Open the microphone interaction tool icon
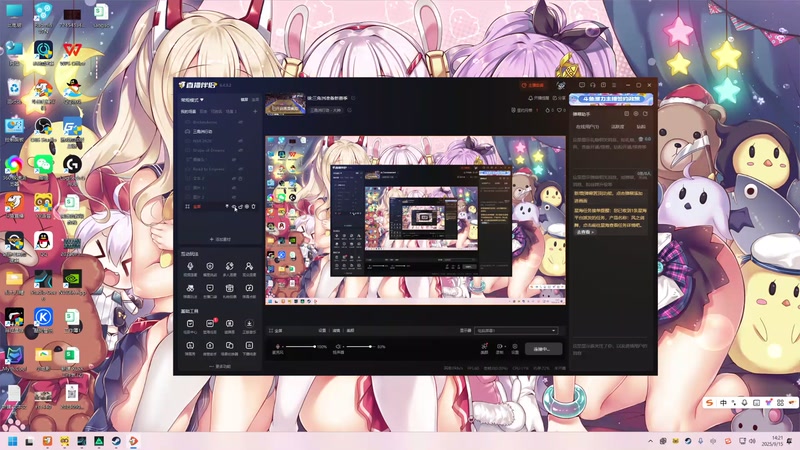The image size is (800, 450). click(x=190, y=266)
